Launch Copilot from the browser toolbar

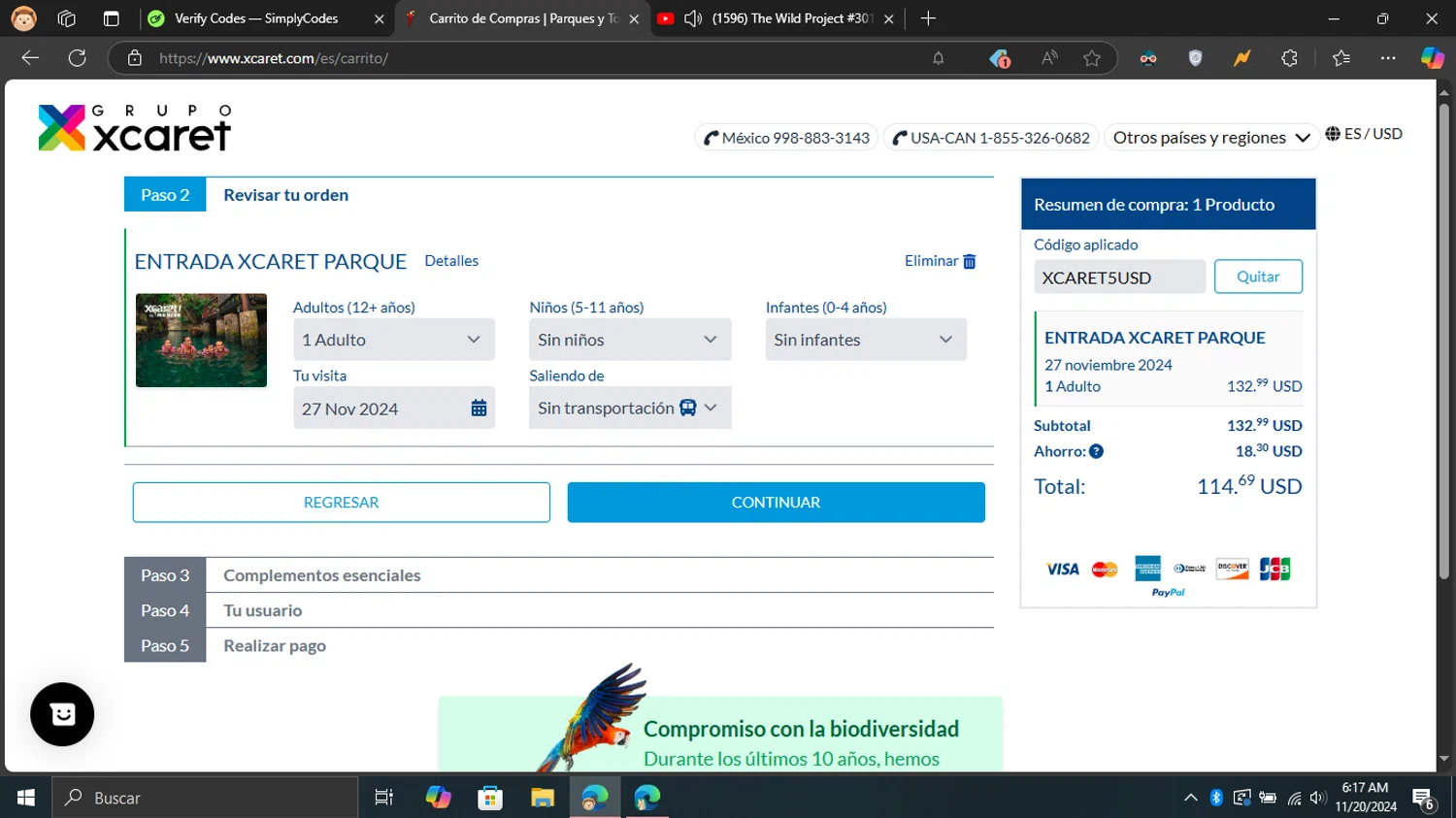click(1432, 58)
